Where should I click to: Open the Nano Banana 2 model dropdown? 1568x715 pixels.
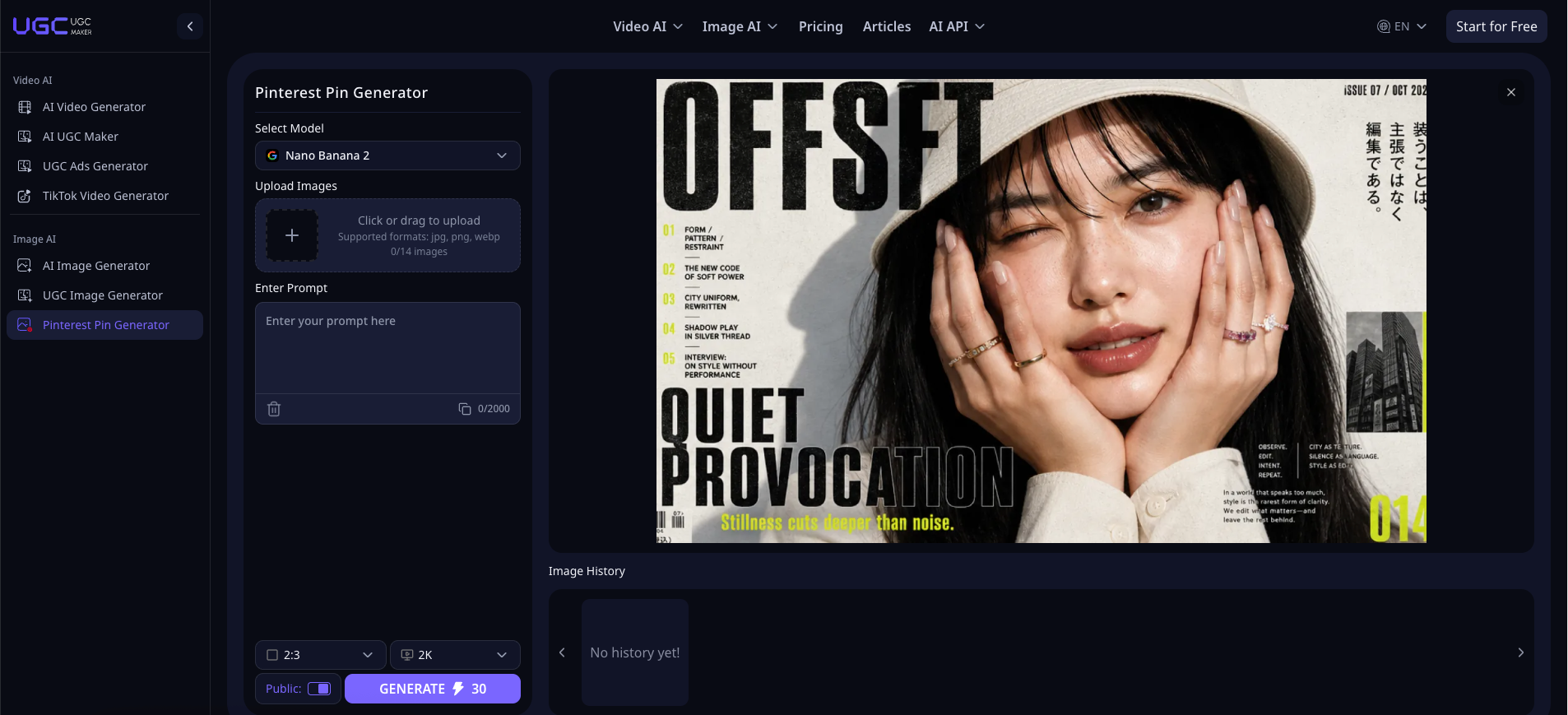click(387, 156)
